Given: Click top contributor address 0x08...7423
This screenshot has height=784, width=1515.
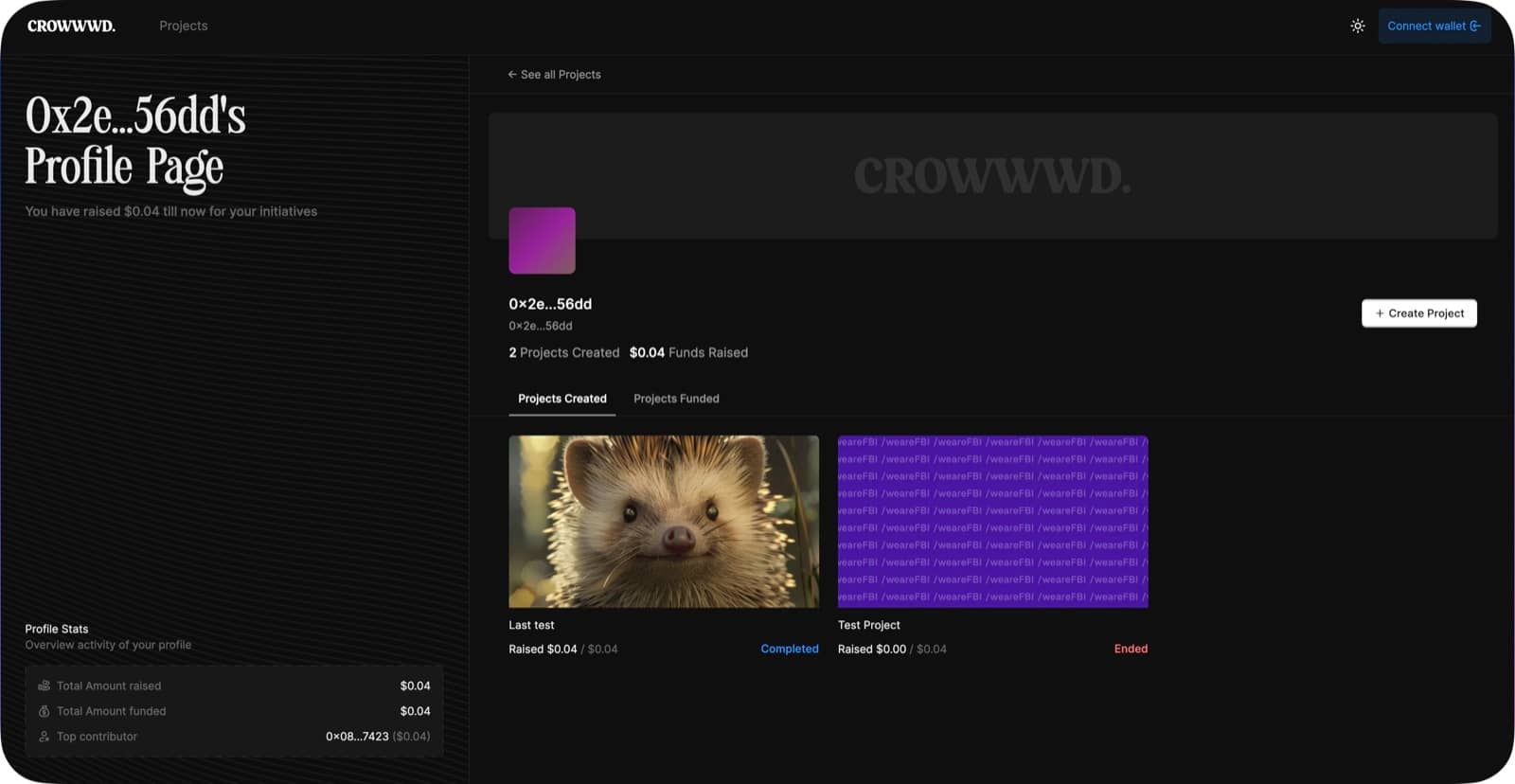Looking at the screenshot, I should click(357, 737).
